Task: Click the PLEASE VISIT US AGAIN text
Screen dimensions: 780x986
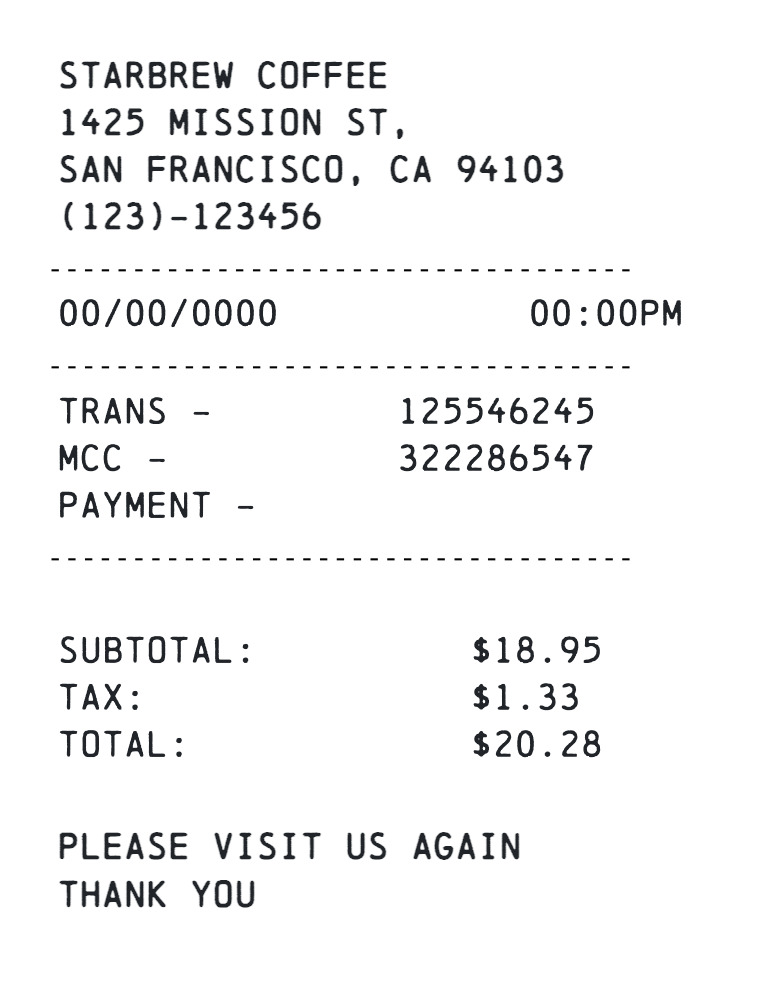Action: click(290, 848)
